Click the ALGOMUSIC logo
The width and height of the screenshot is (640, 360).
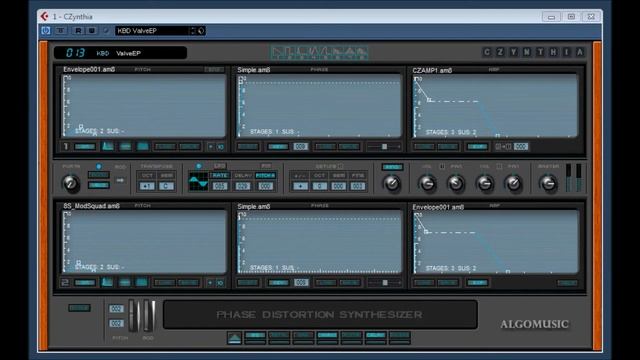(x=534, y=324)
